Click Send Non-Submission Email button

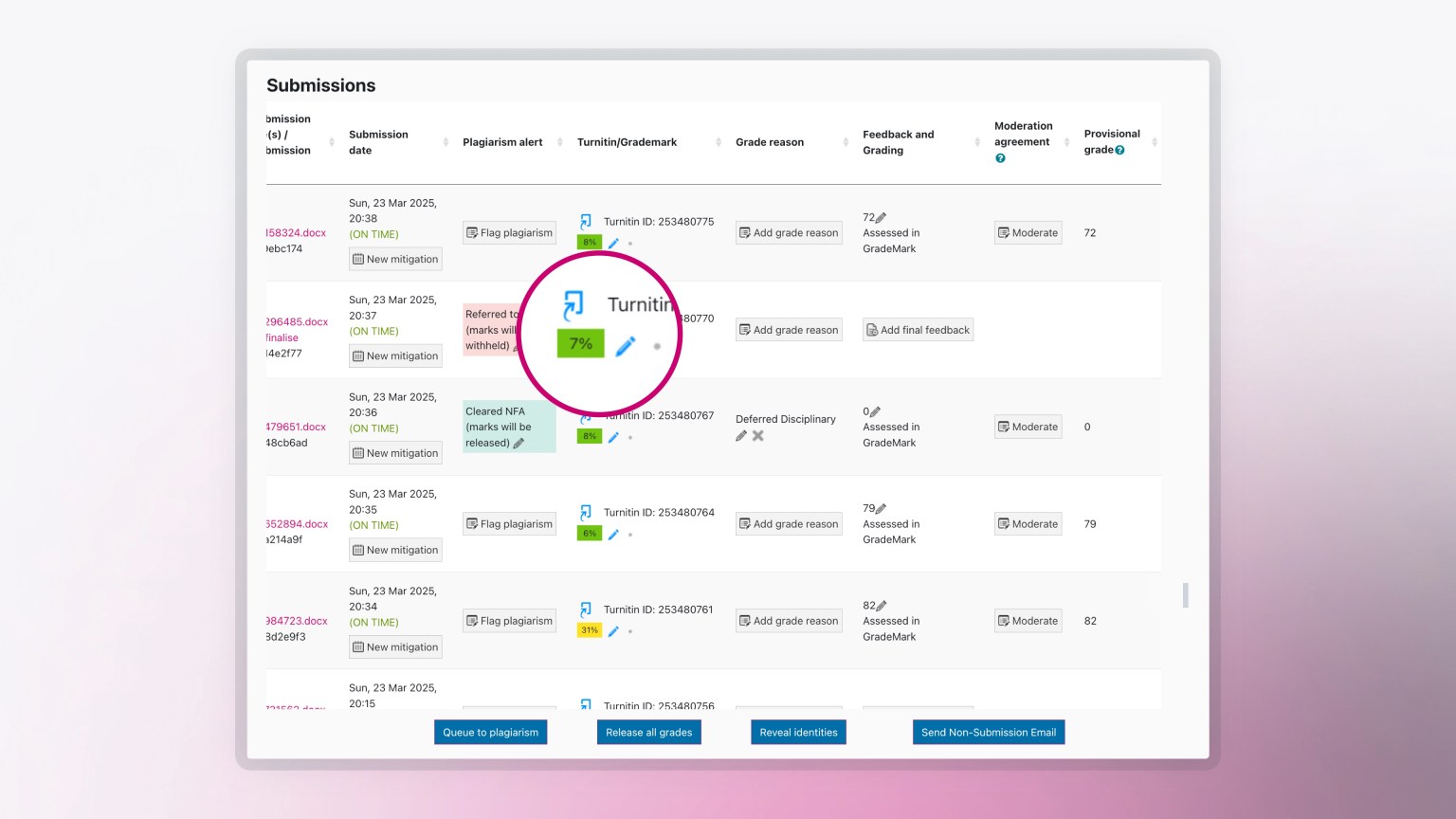point(988,733)
